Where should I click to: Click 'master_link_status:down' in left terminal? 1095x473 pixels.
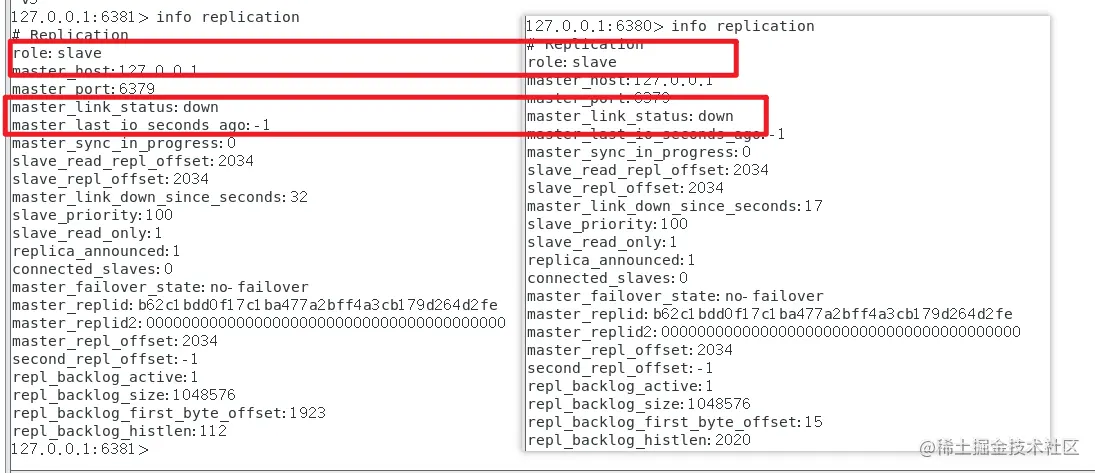(x=115, y=108)
